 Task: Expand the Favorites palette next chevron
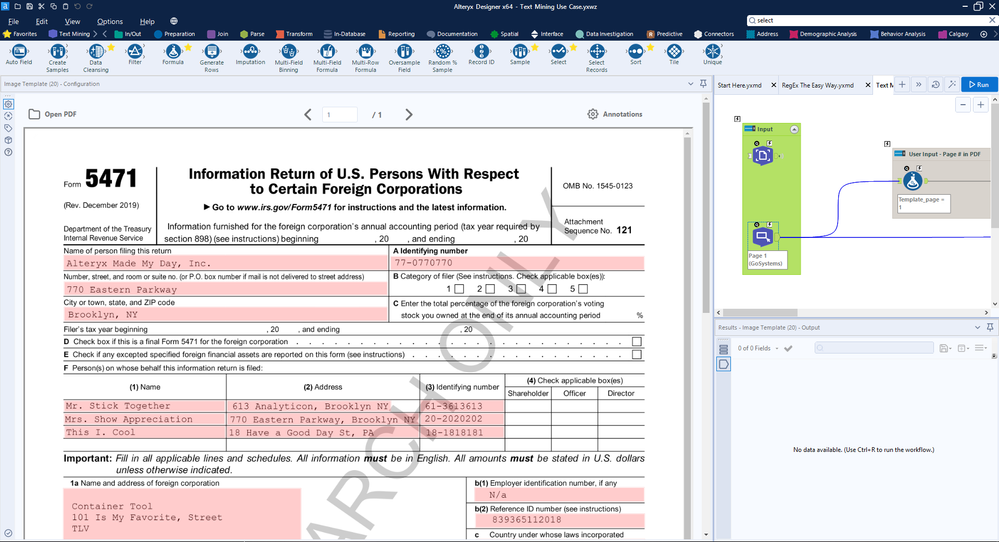coord(95,34)
